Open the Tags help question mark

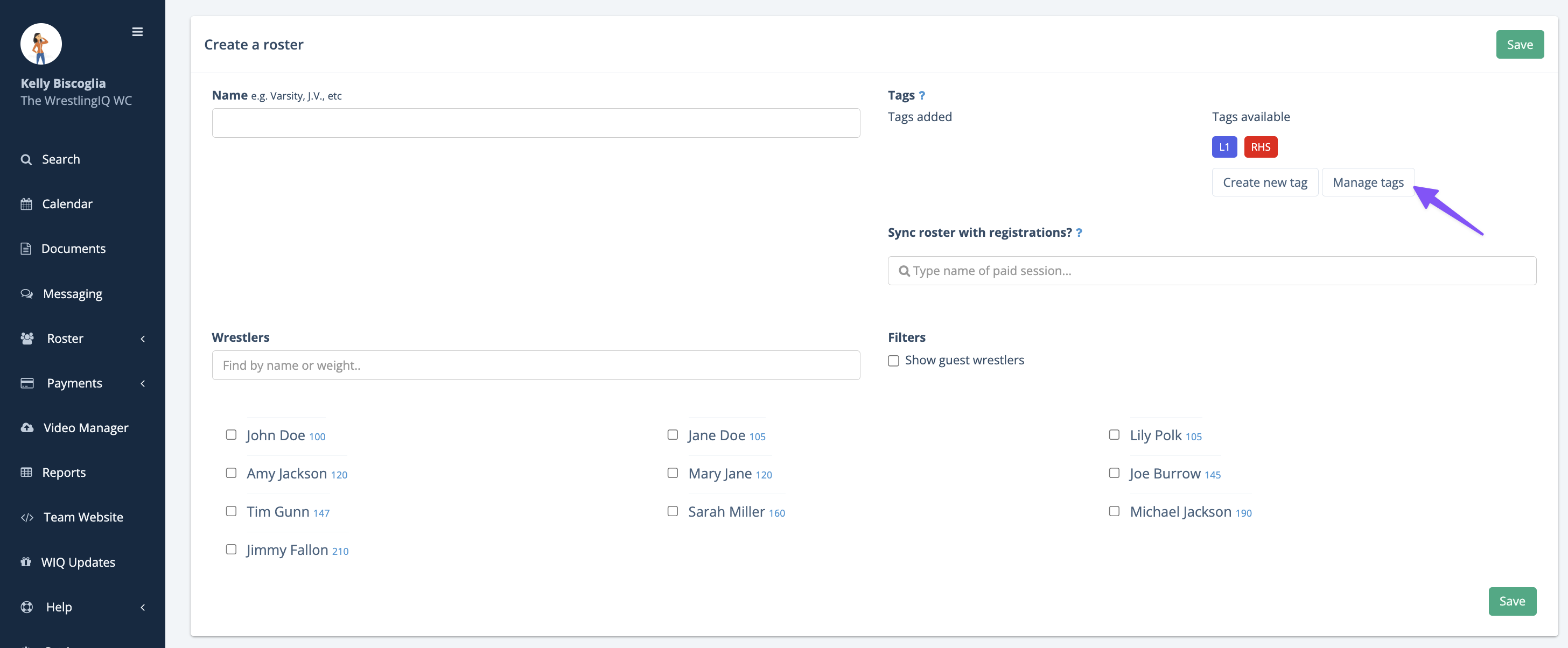coord(921,95)
